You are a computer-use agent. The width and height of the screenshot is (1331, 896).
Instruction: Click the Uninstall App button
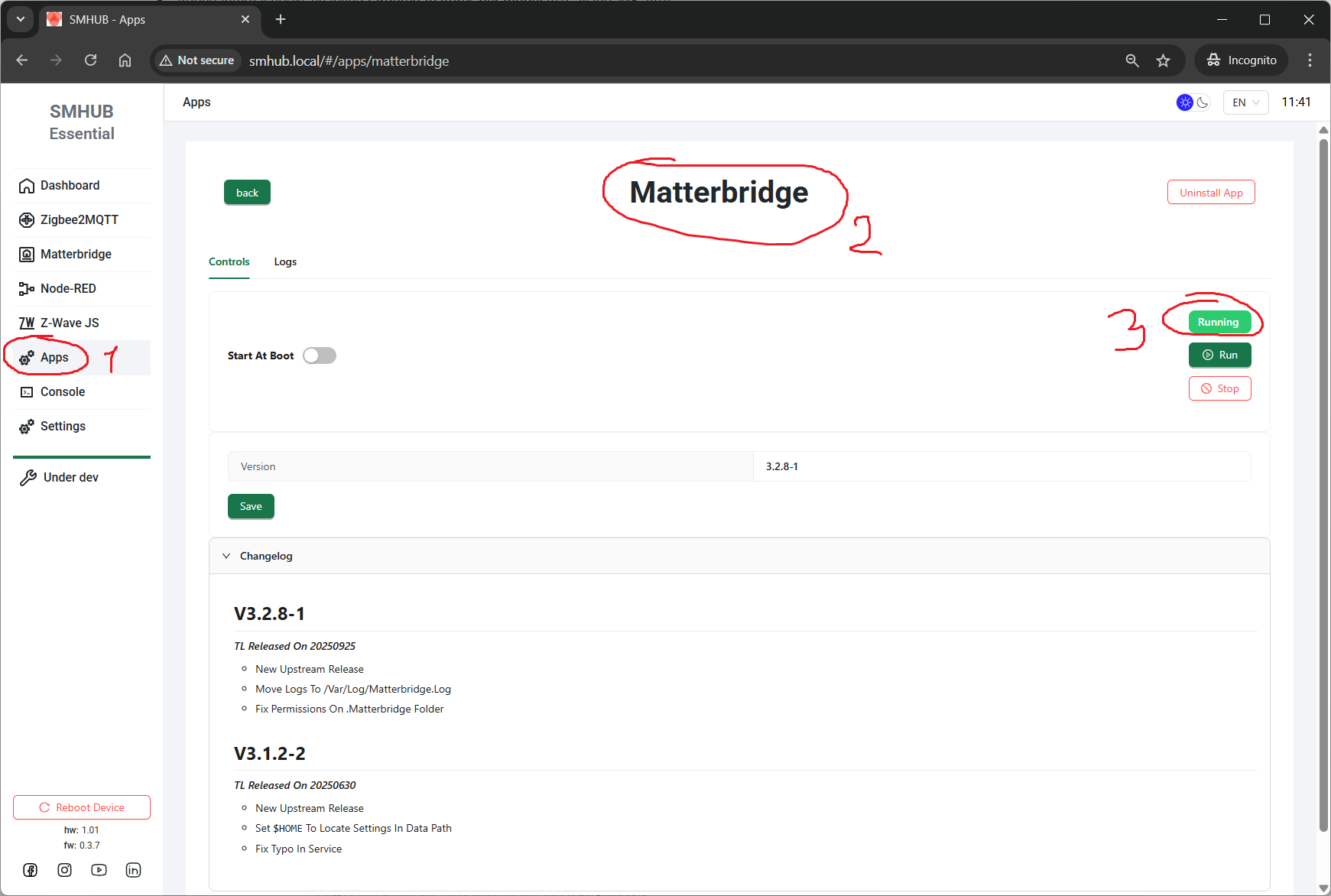1210,193
